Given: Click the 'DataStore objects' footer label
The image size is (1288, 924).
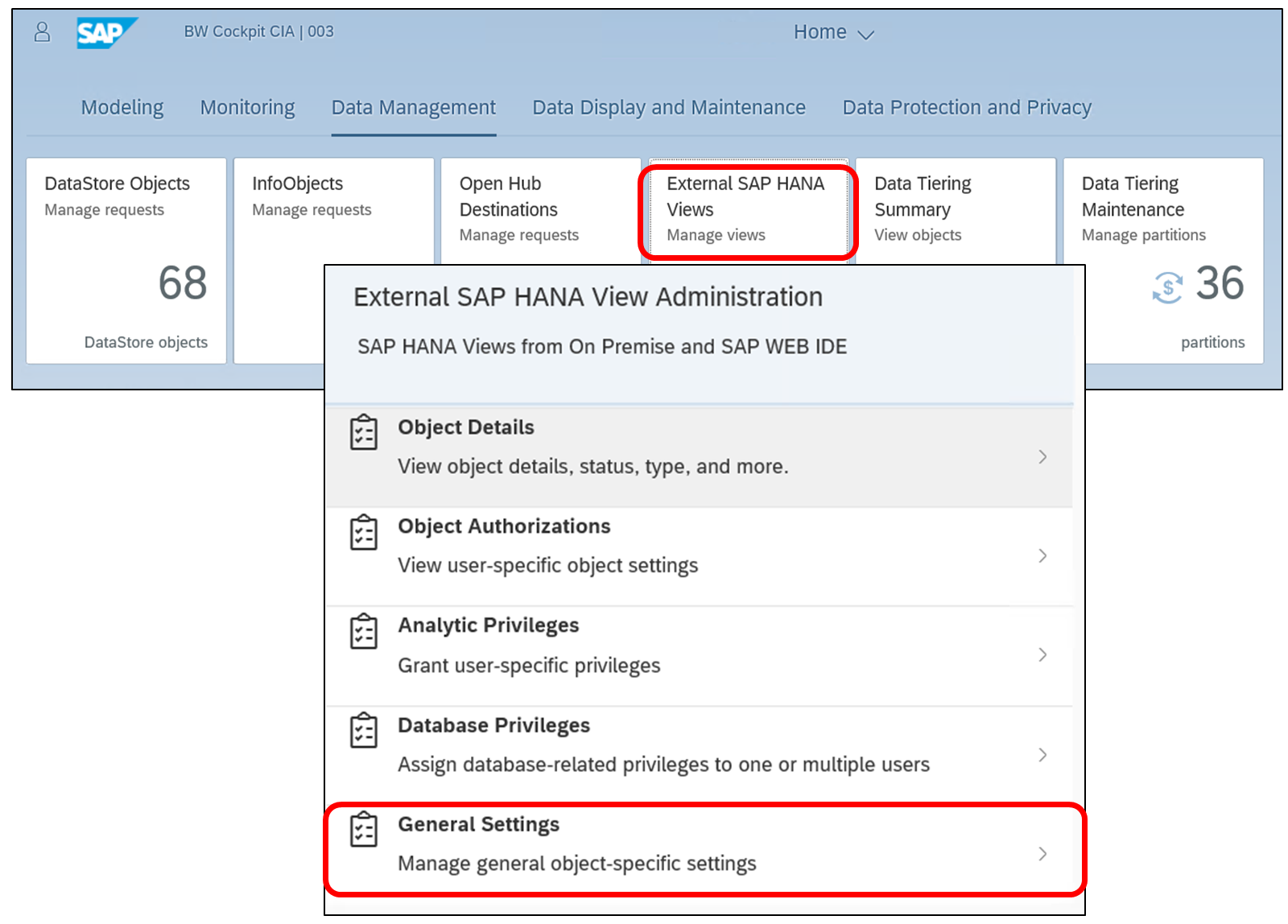Looking at the screenshot, I should pyautogui.click(x=146, y=342).
